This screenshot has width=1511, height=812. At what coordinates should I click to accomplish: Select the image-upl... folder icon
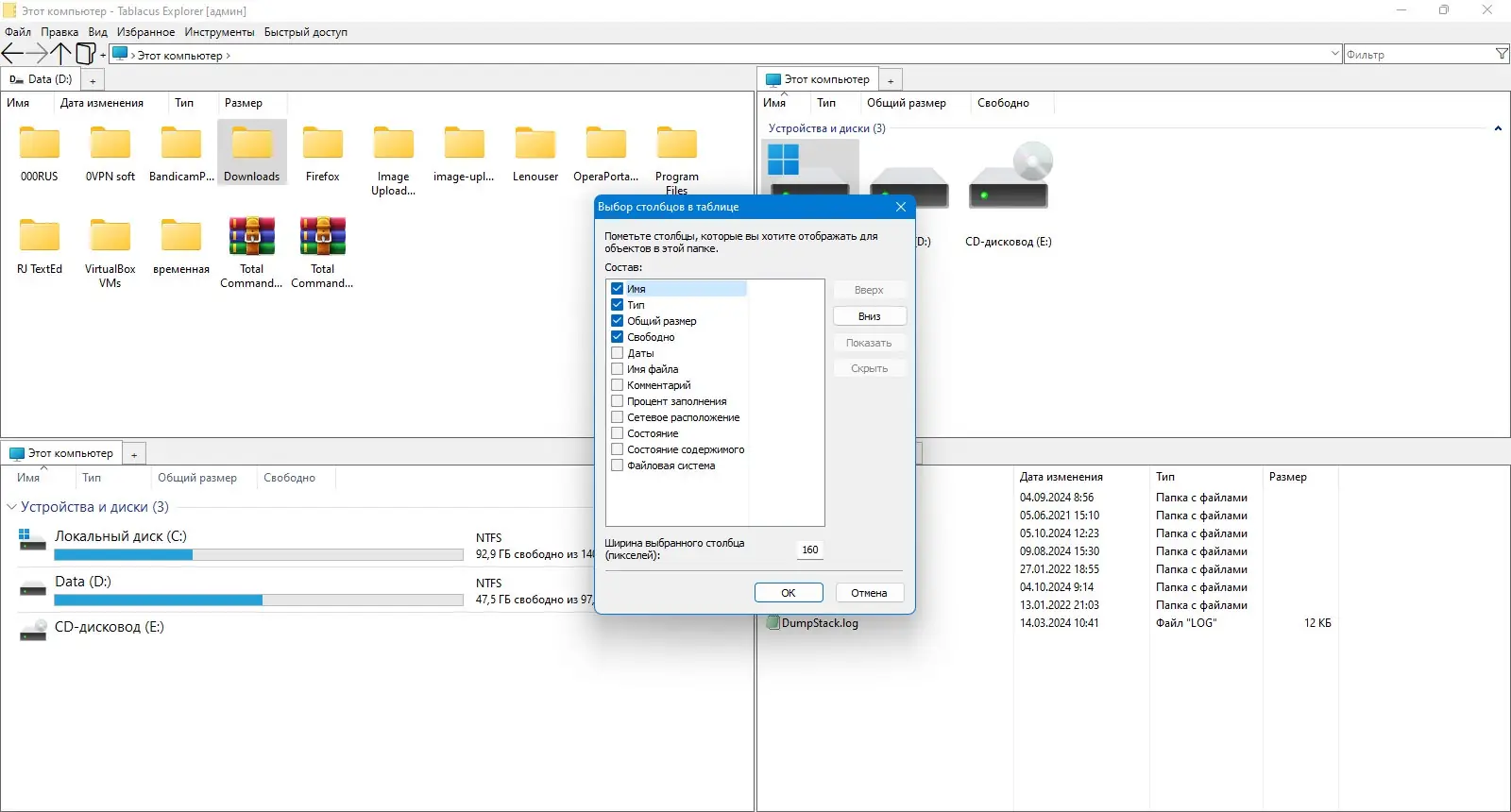pos(465,143)
